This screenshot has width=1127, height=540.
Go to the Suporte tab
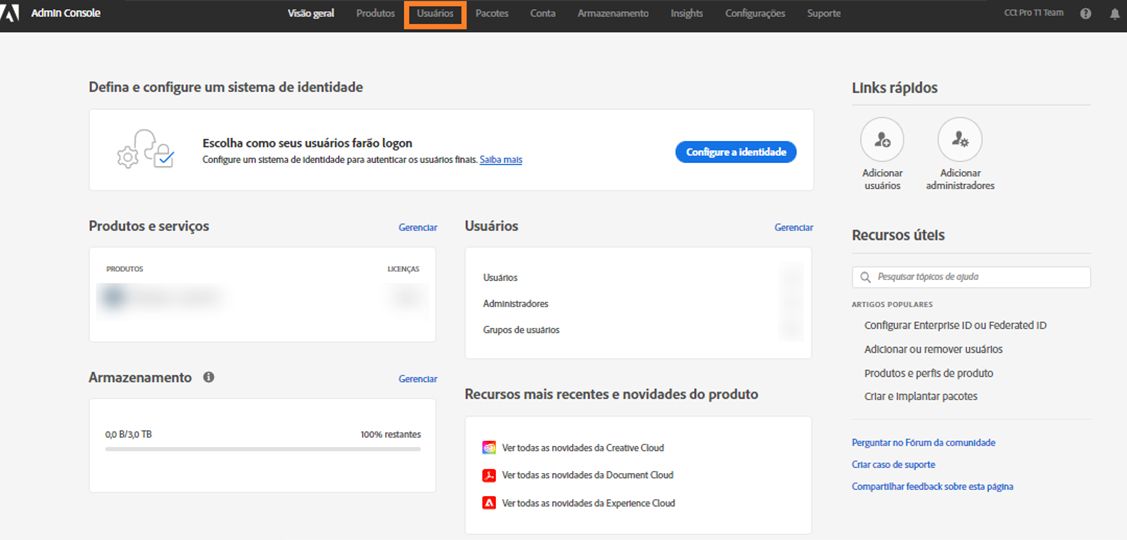(x=824, y=14)
